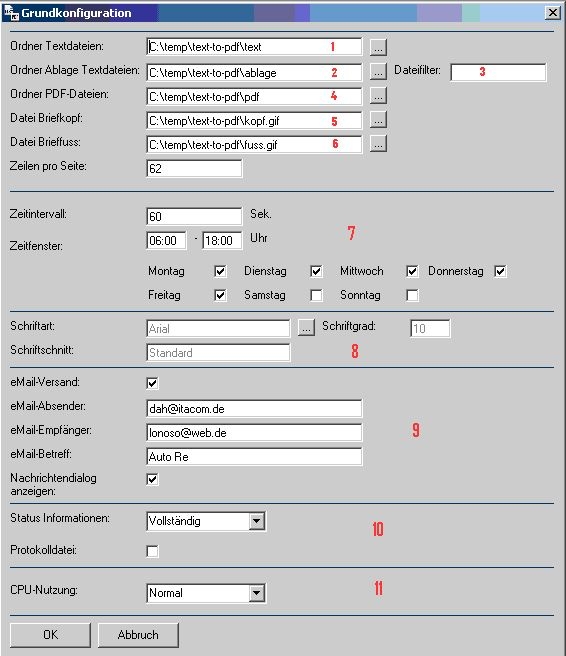Enable the Samstag checkbox
The height and width of the screenshot is (656, 566).
click(316, 295)
